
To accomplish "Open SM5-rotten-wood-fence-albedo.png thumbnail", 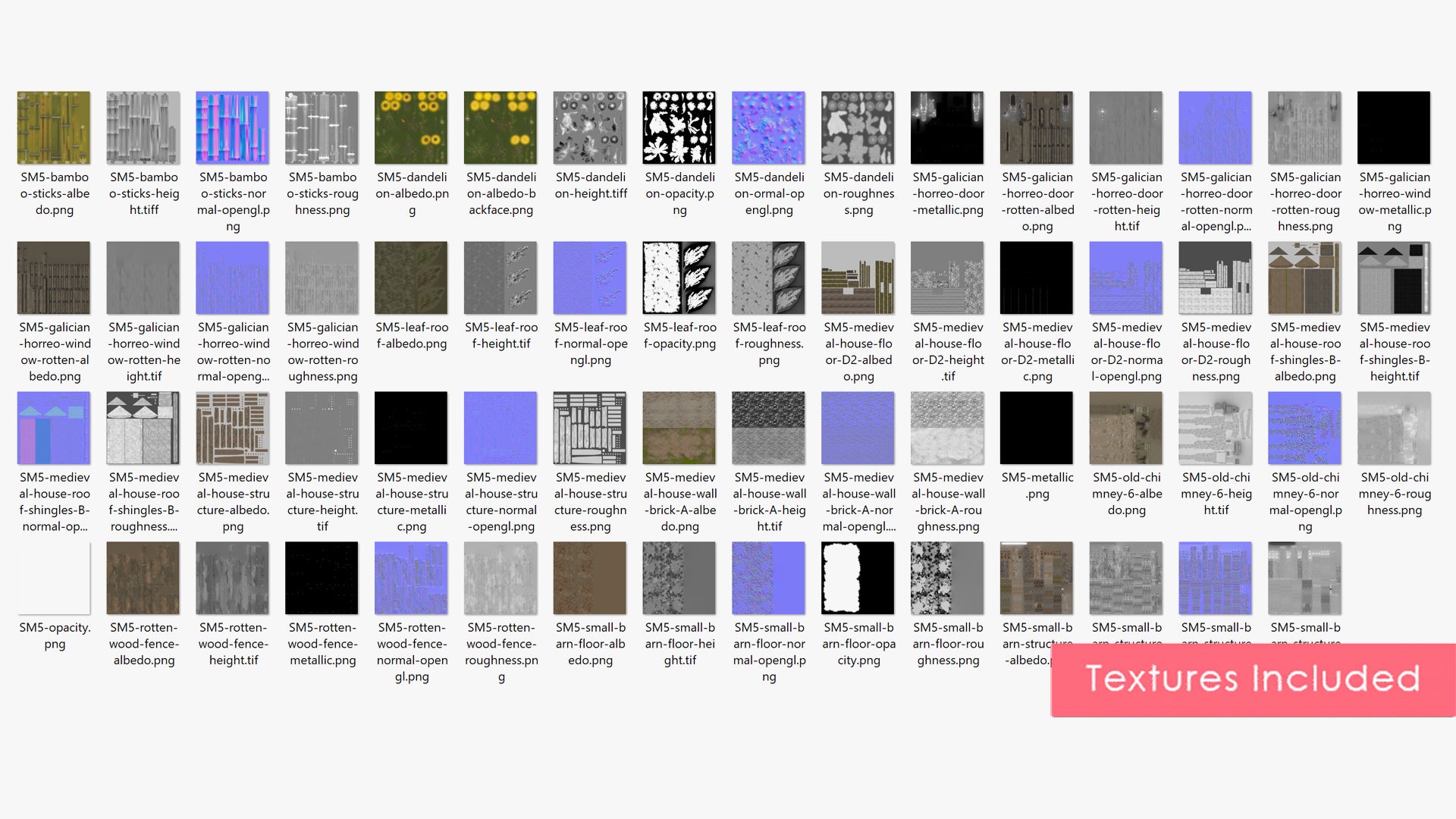I will (x=143, y=578).
